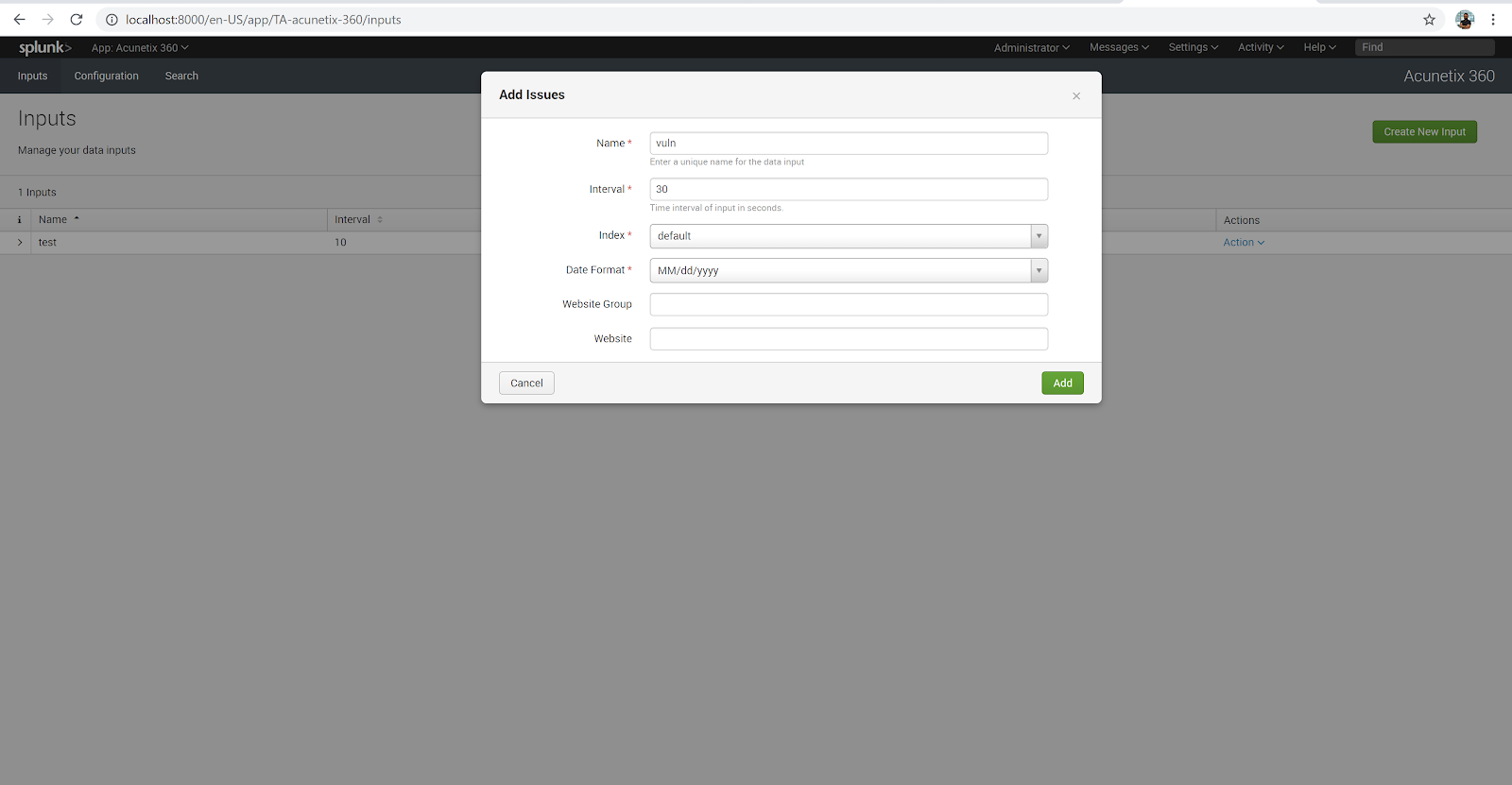1512x785 pixels.
Task: Switch to the Search tab
Action: pyautogui.click(x=181, y=76)
